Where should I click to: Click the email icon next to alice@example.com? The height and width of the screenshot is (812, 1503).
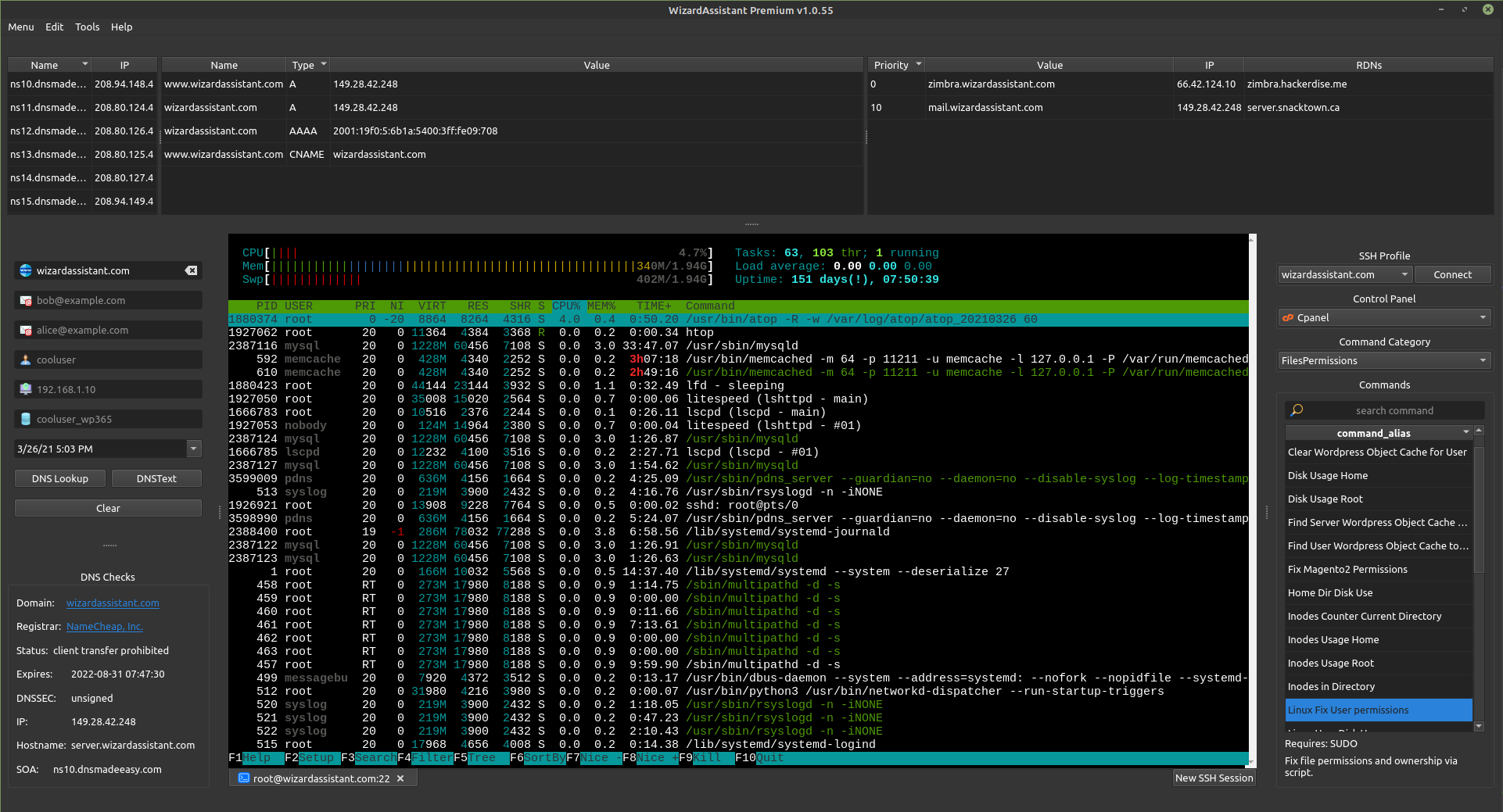click(x=24, y=330)
